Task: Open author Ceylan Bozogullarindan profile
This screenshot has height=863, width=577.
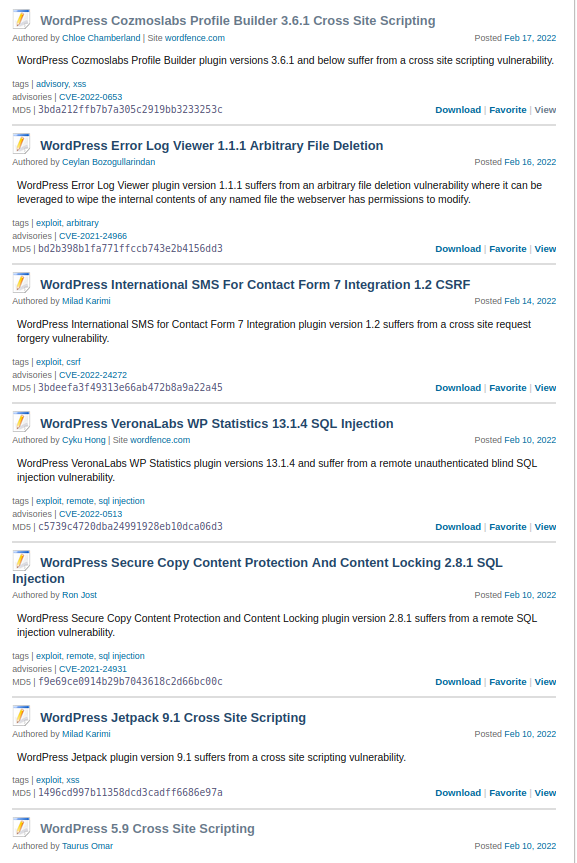Action: coord(108,162)
